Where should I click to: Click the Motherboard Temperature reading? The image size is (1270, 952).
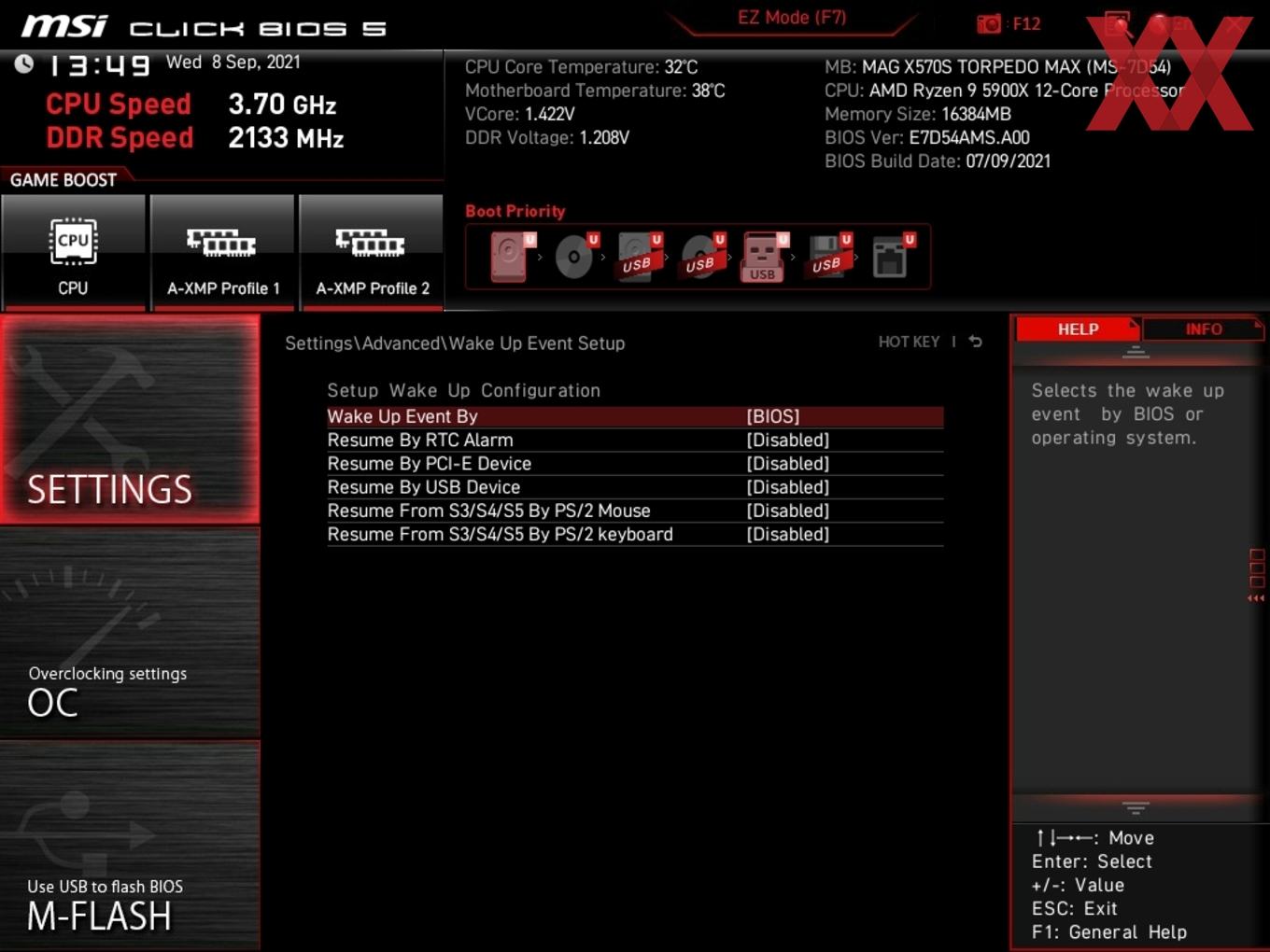[595, 90]
